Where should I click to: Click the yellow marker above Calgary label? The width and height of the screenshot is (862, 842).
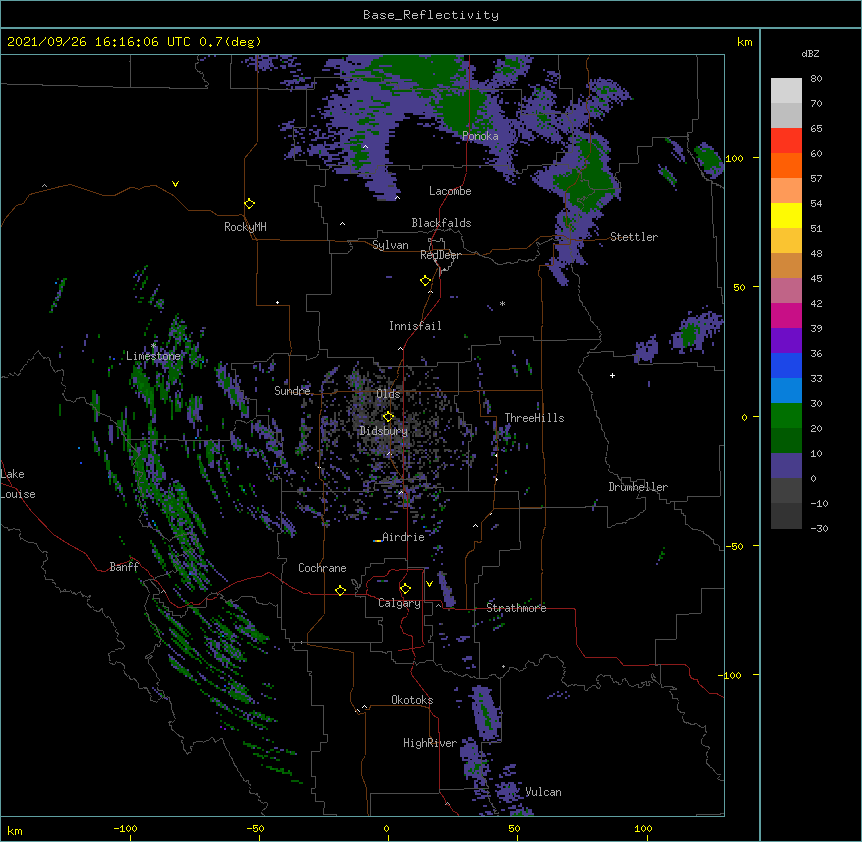pos(405,589)
